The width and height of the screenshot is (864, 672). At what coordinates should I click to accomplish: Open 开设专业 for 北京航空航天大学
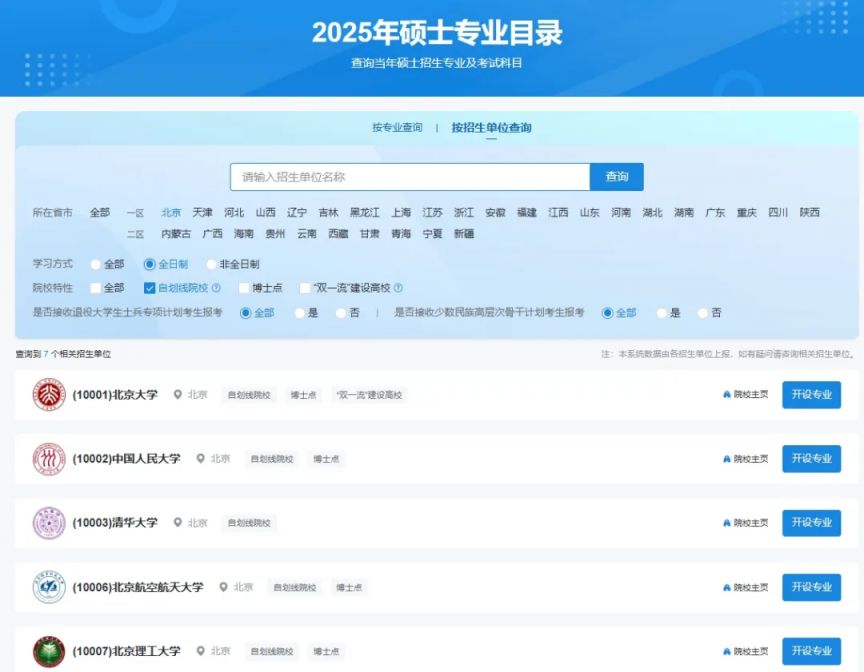[x=812, y=587]
